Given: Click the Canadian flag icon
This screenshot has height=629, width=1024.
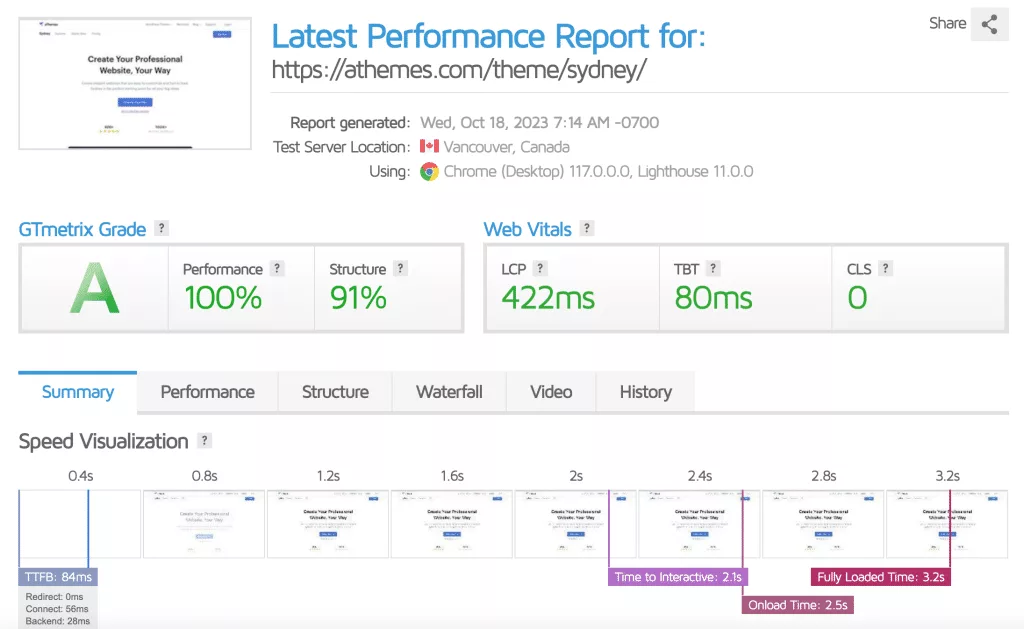Looking at the screenshot, I should [429, 146].
